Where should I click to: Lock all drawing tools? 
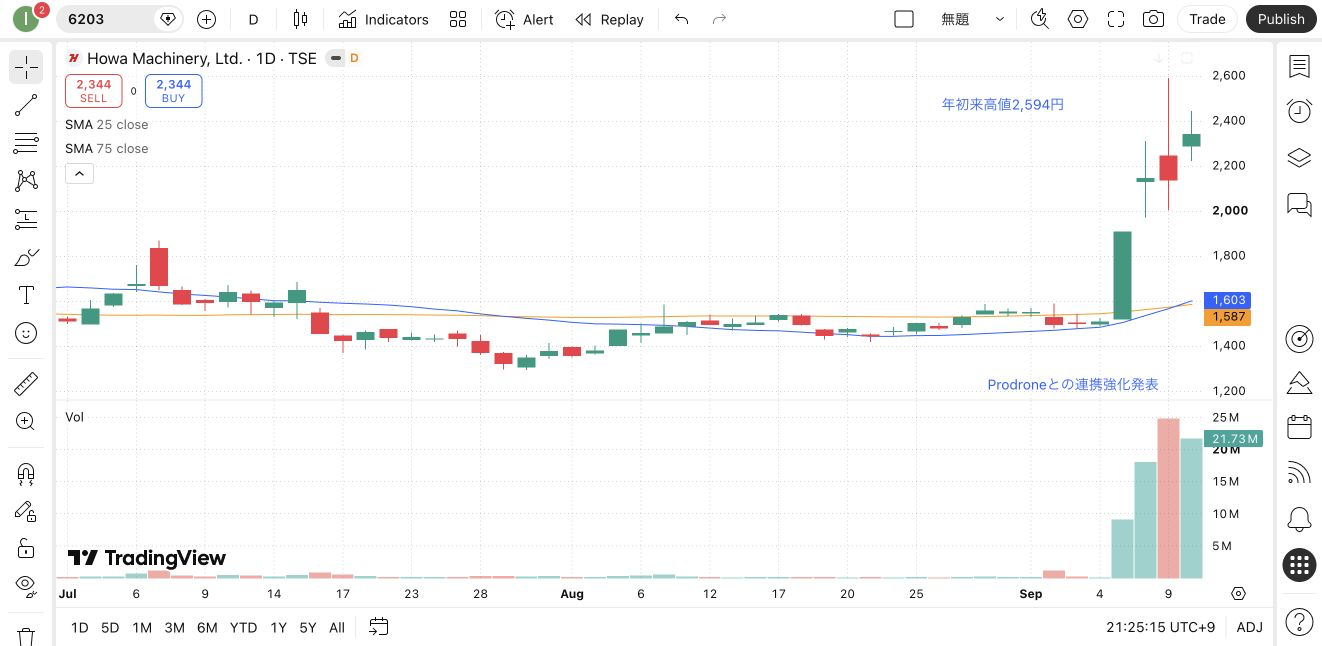coord(26,549)
